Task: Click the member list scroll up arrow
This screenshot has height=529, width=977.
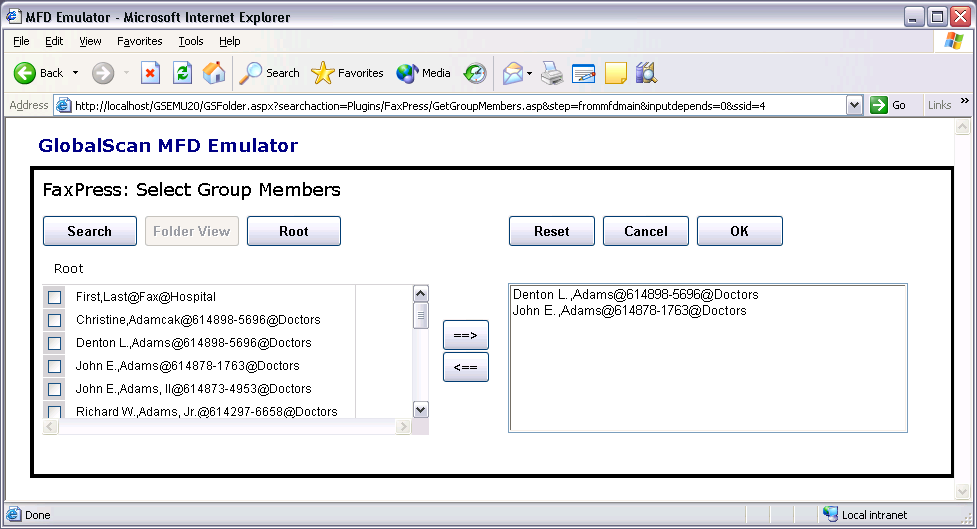Action: [421, 293]
